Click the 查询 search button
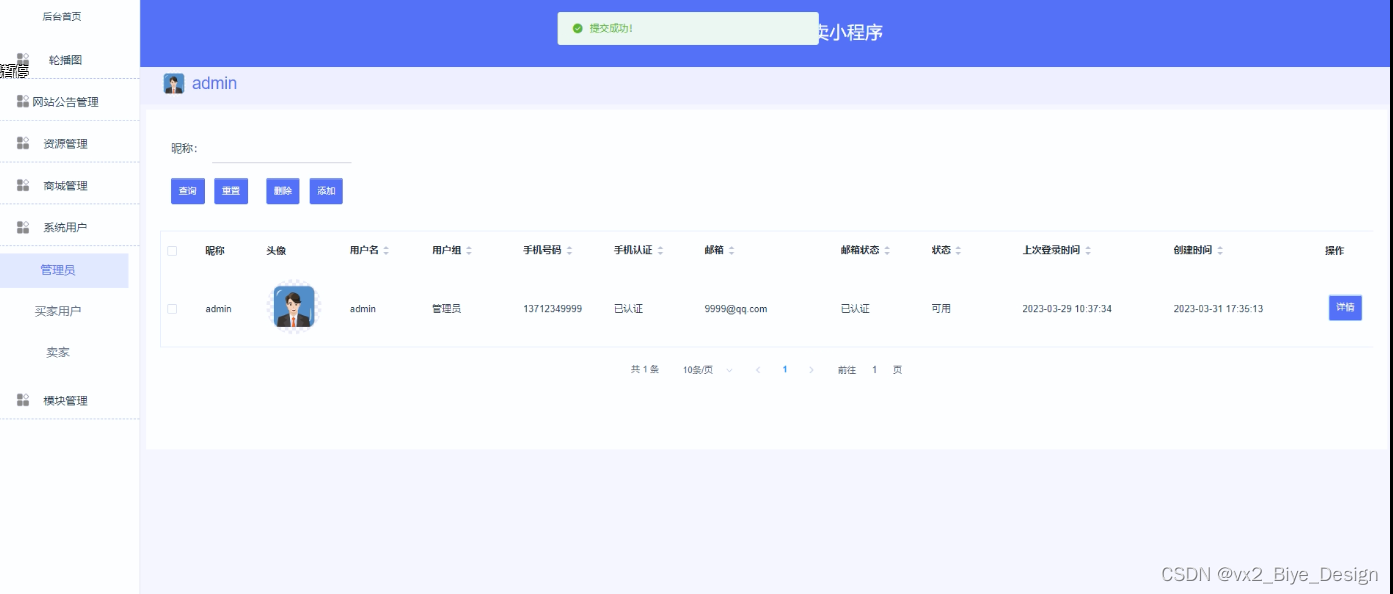 [188, 191]
